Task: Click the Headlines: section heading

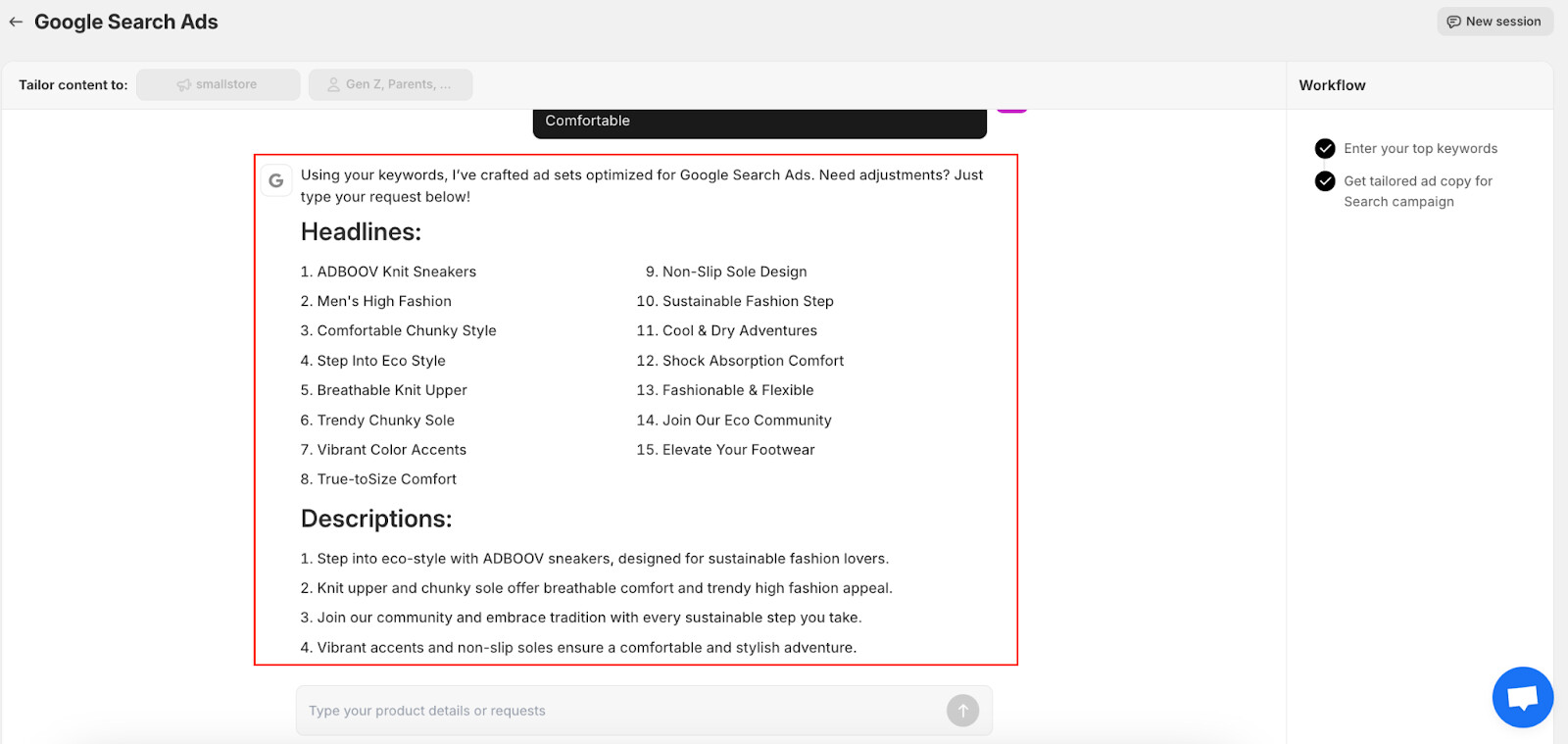Action: click(361, 232)
